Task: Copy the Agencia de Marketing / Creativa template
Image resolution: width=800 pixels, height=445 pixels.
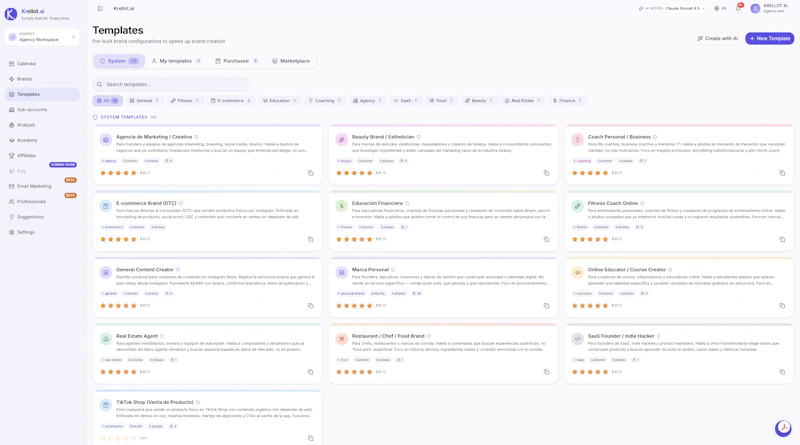Action: (310, 173)
